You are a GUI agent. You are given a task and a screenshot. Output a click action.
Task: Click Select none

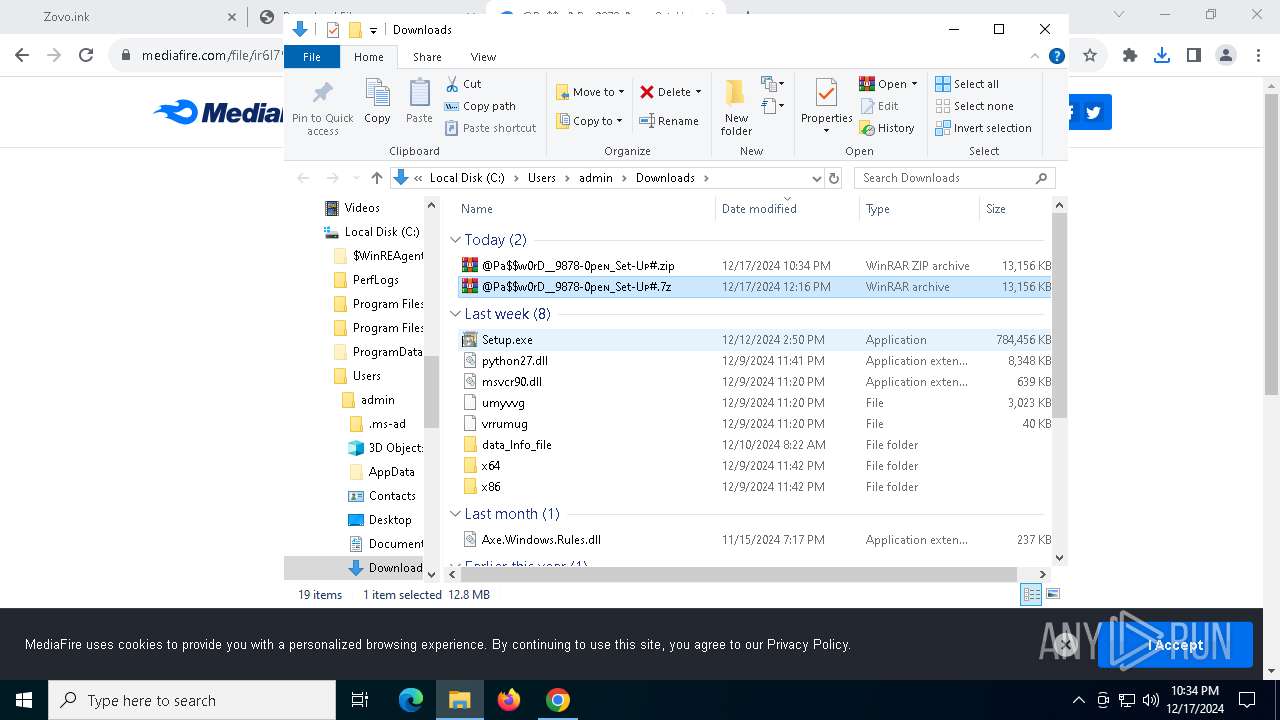click(975, 106)
